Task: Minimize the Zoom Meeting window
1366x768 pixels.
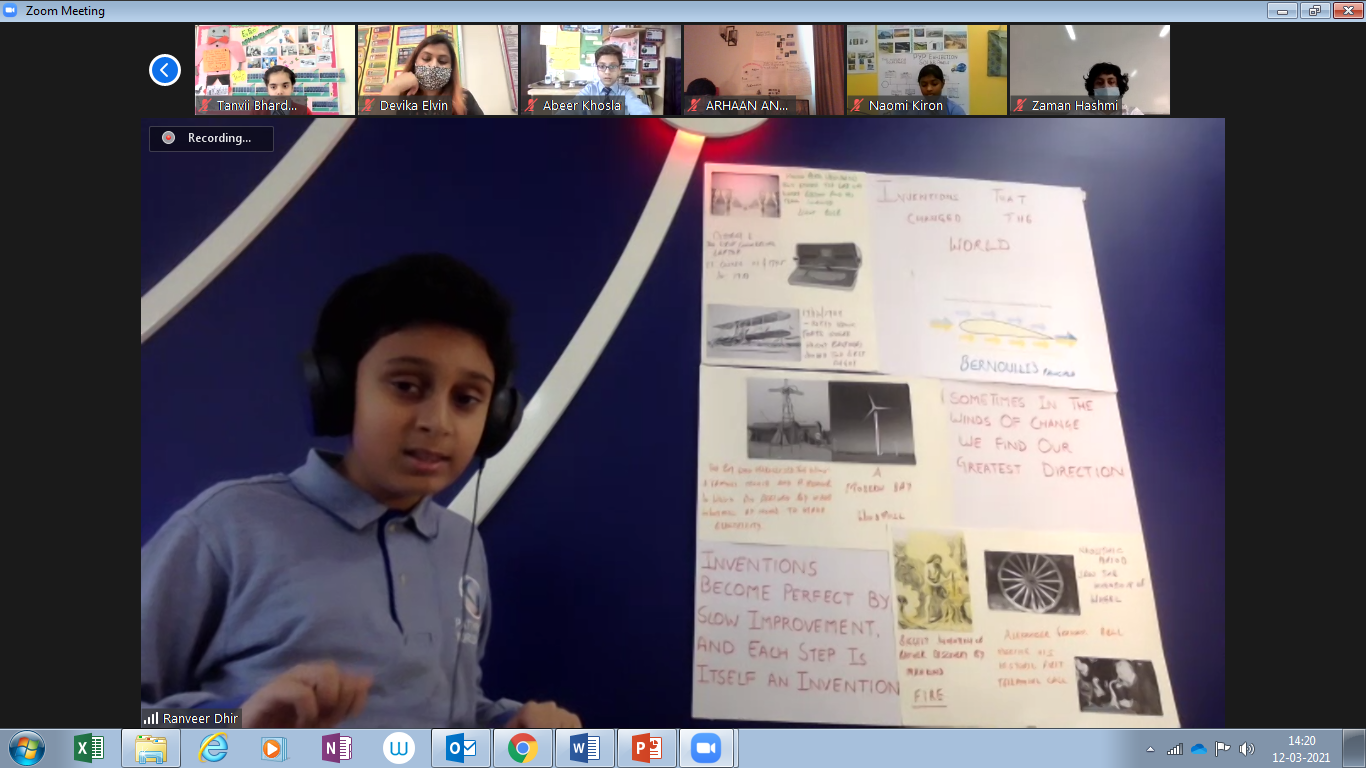Action: [x=1282, y=10]
